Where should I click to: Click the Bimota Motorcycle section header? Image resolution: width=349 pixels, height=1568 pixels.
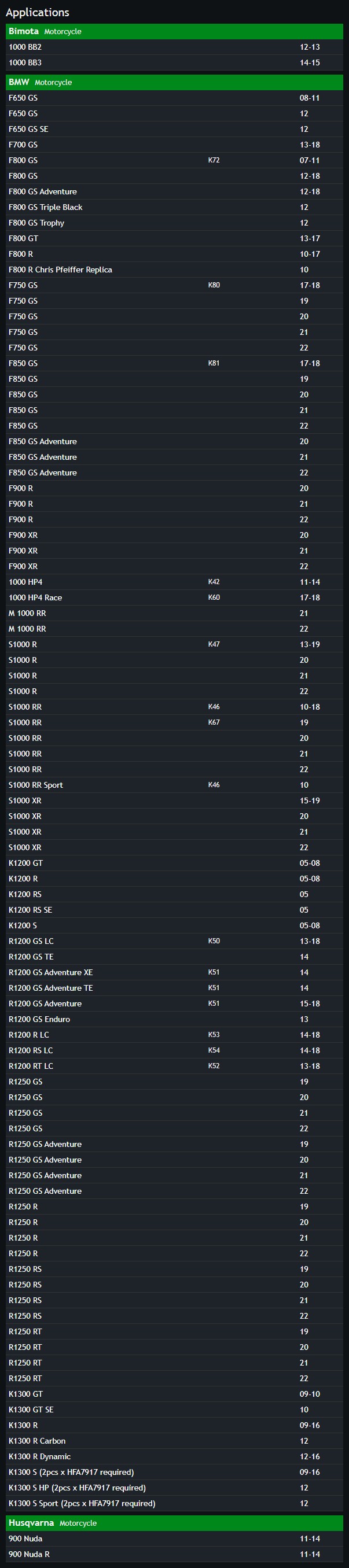pos(174,31)
